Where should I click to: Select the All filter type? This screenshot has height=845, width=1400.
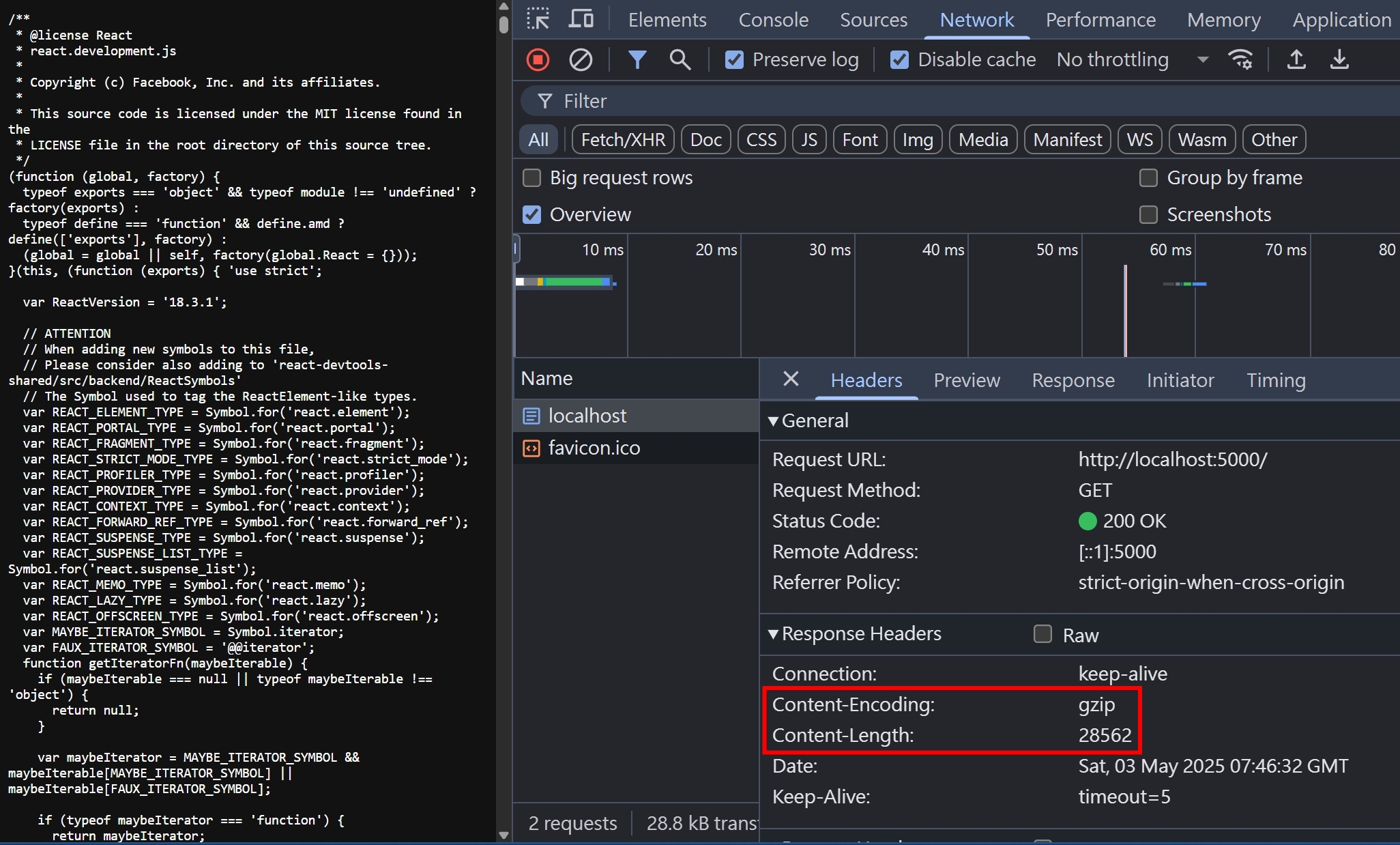point(538,140)
